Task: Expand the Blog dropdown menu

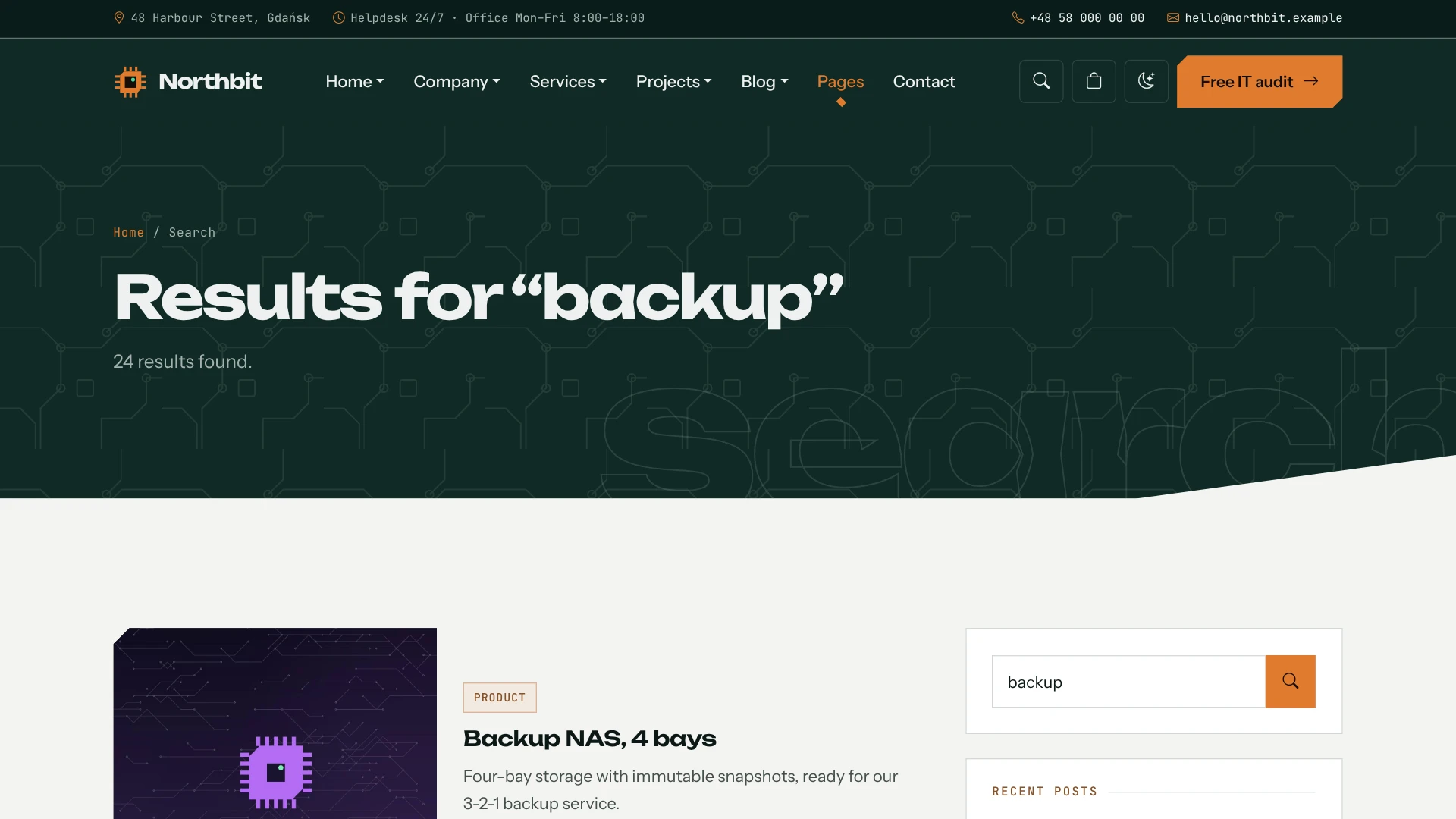Action: 764,81
